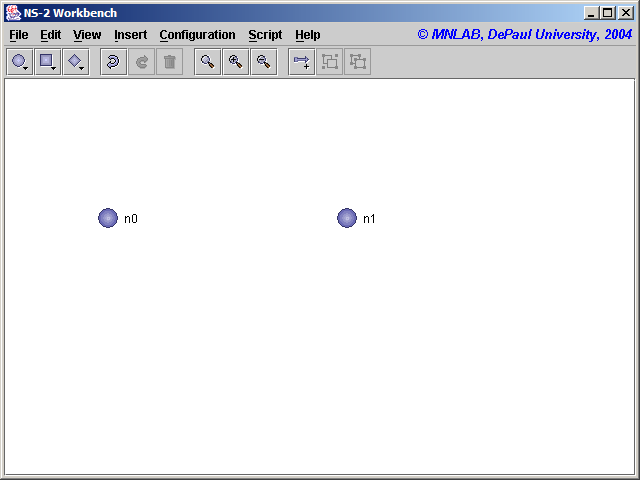Open the View menu

pyautogui.click(x=87, y=35)
